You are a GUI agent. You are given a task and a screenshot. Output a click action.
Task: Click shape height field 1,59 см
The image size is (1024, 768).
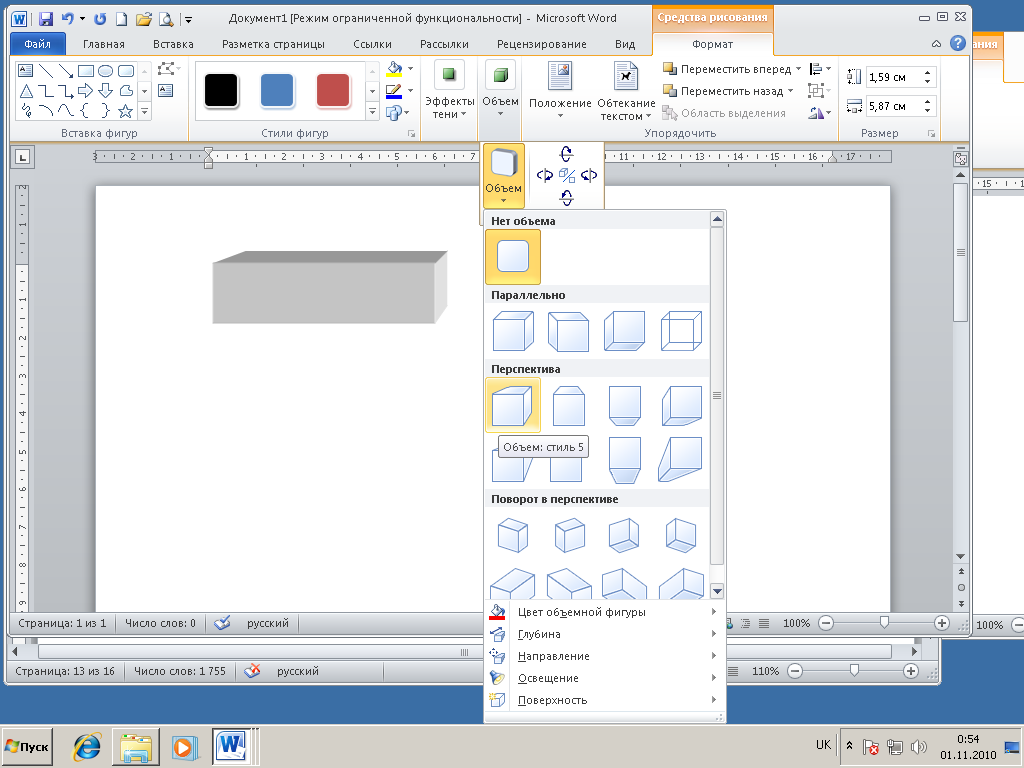893,77
